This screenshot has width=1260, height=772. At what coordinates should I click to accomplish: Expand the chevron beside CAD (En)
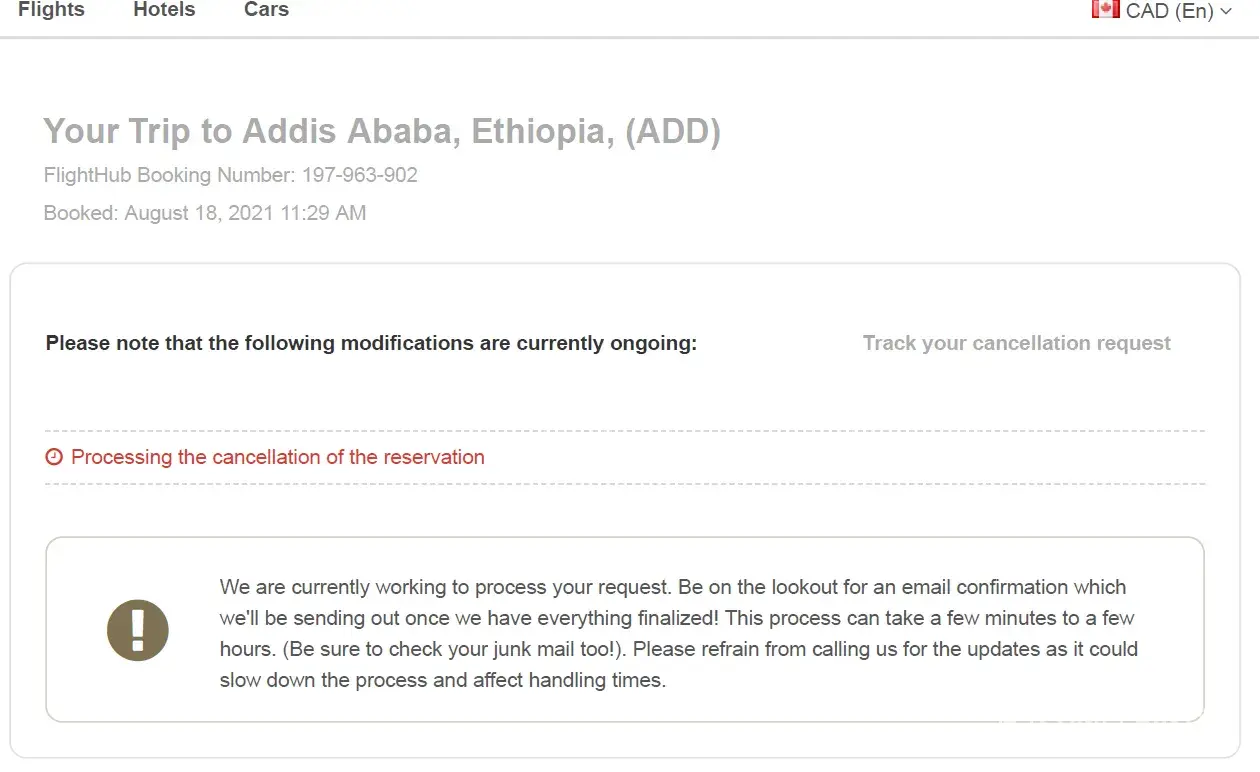(x=1227, y=12)
